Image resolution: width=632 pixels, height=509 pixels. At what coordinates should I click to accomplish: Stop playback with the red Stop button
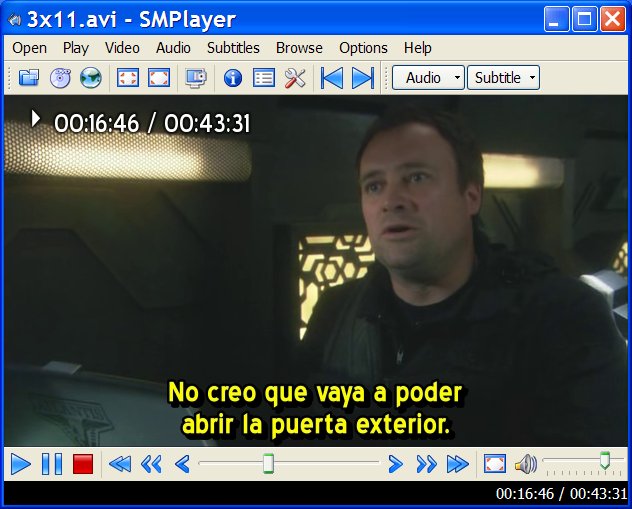click(x=83, y=464)
